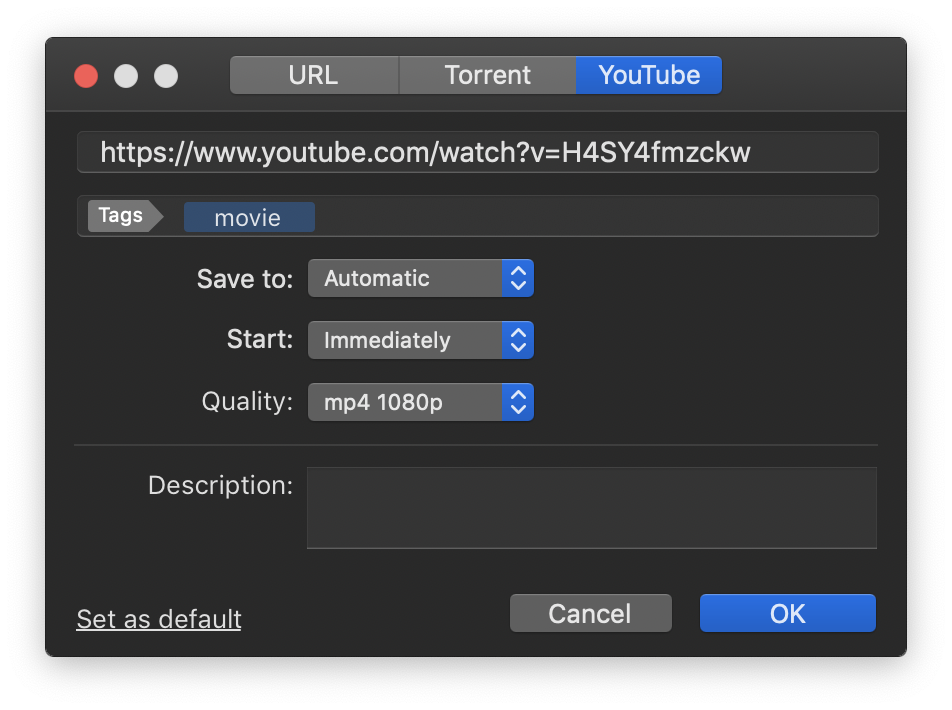Click the Start dropdown's chevron arrows
952x710 pixels.
coord(518,340)
